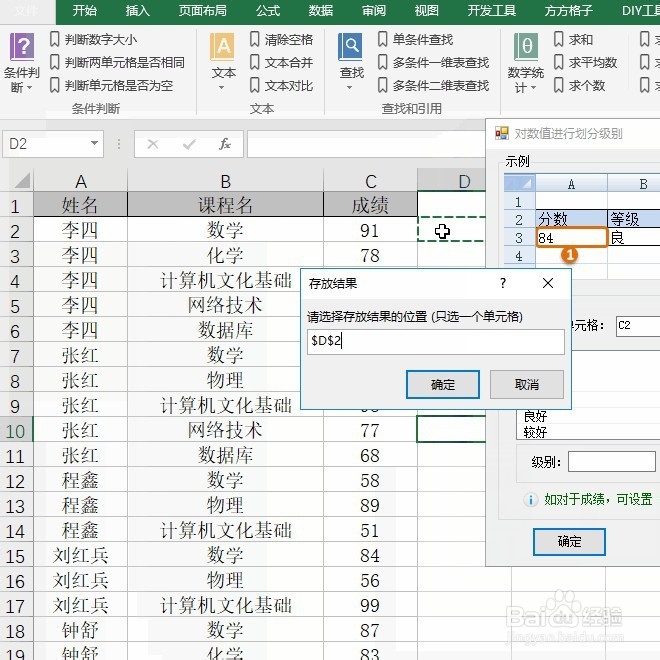Click info icon beside 如对于成绩 hint

click(531, 500)
